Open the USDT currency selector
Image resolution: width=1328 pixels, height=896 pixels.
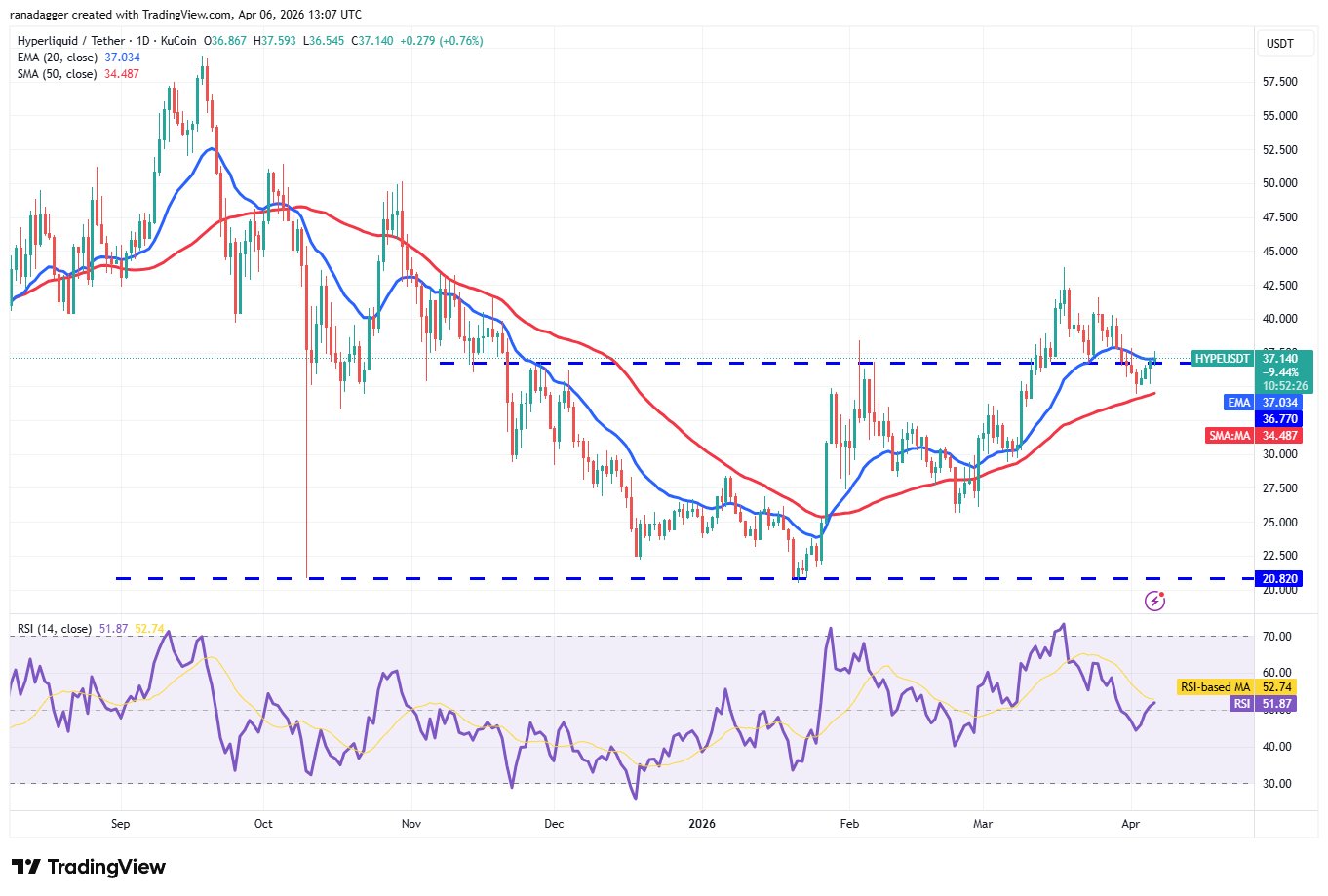(1279, 43)
